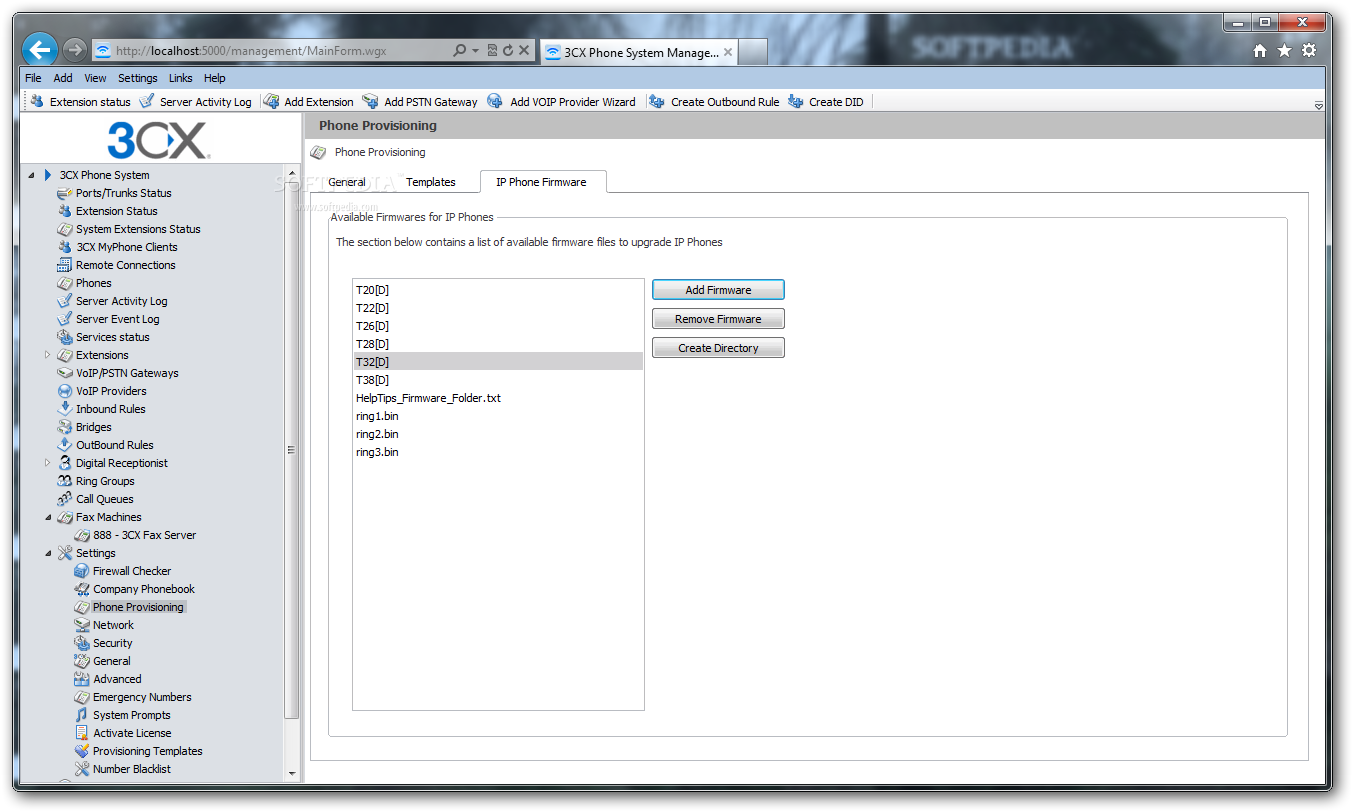Click the Create DID toolbar icon
This screenshot has height=812, width=1353.
coord(795,101)
